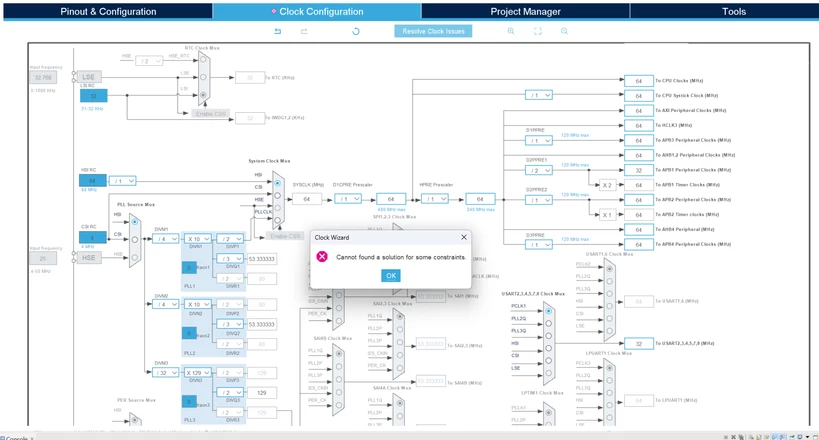The image size is (819, 440).
Task: Click the LSE input frequency field 32.768
Action: (x=43, y=77)
